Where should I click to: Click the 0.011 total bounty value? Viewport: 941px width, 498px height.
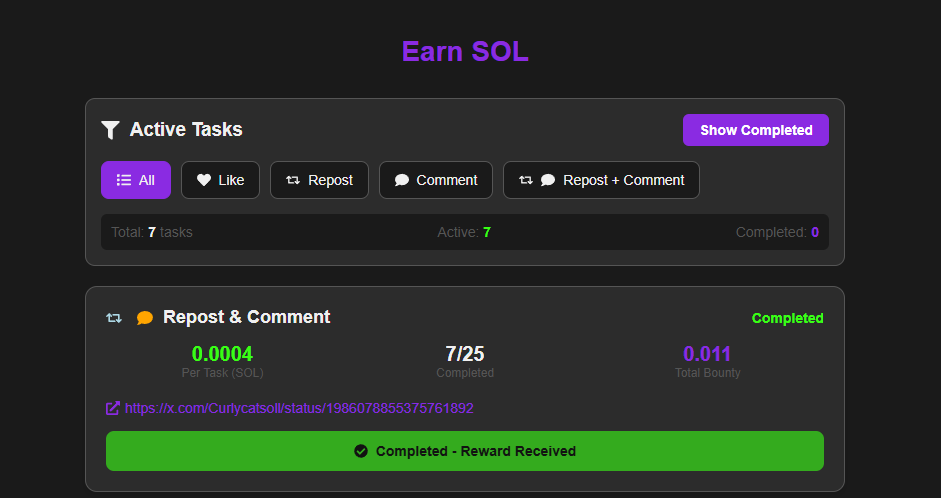click(x=707, y=354)
